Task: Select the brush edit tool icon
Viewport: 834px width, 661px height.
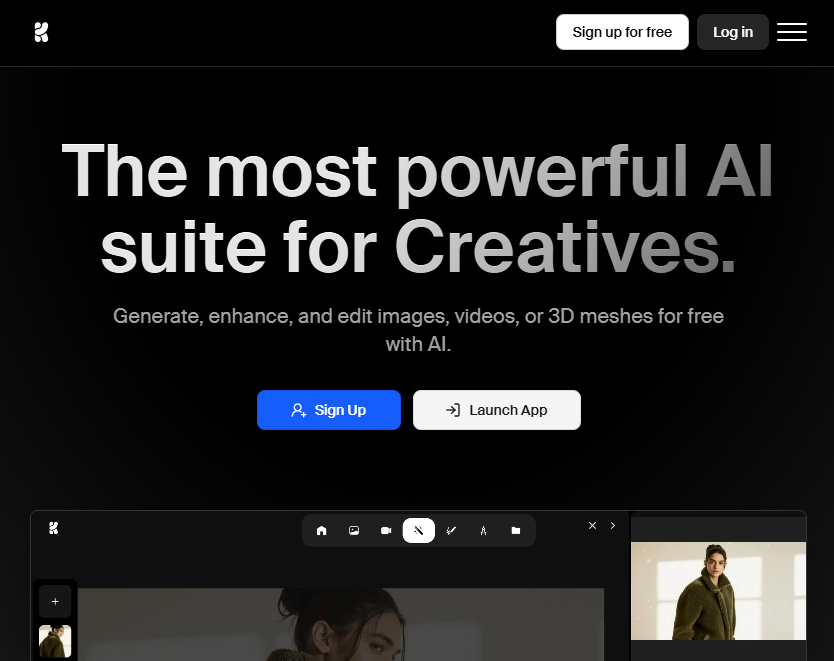Action: coord(451,530)
